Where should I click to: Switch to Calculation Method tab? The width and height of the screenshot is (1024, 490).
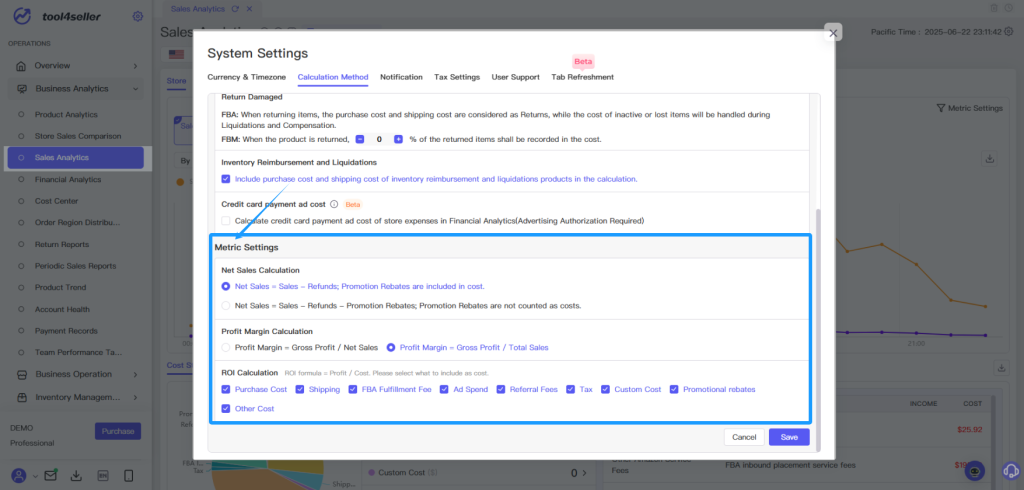(333, 77)
